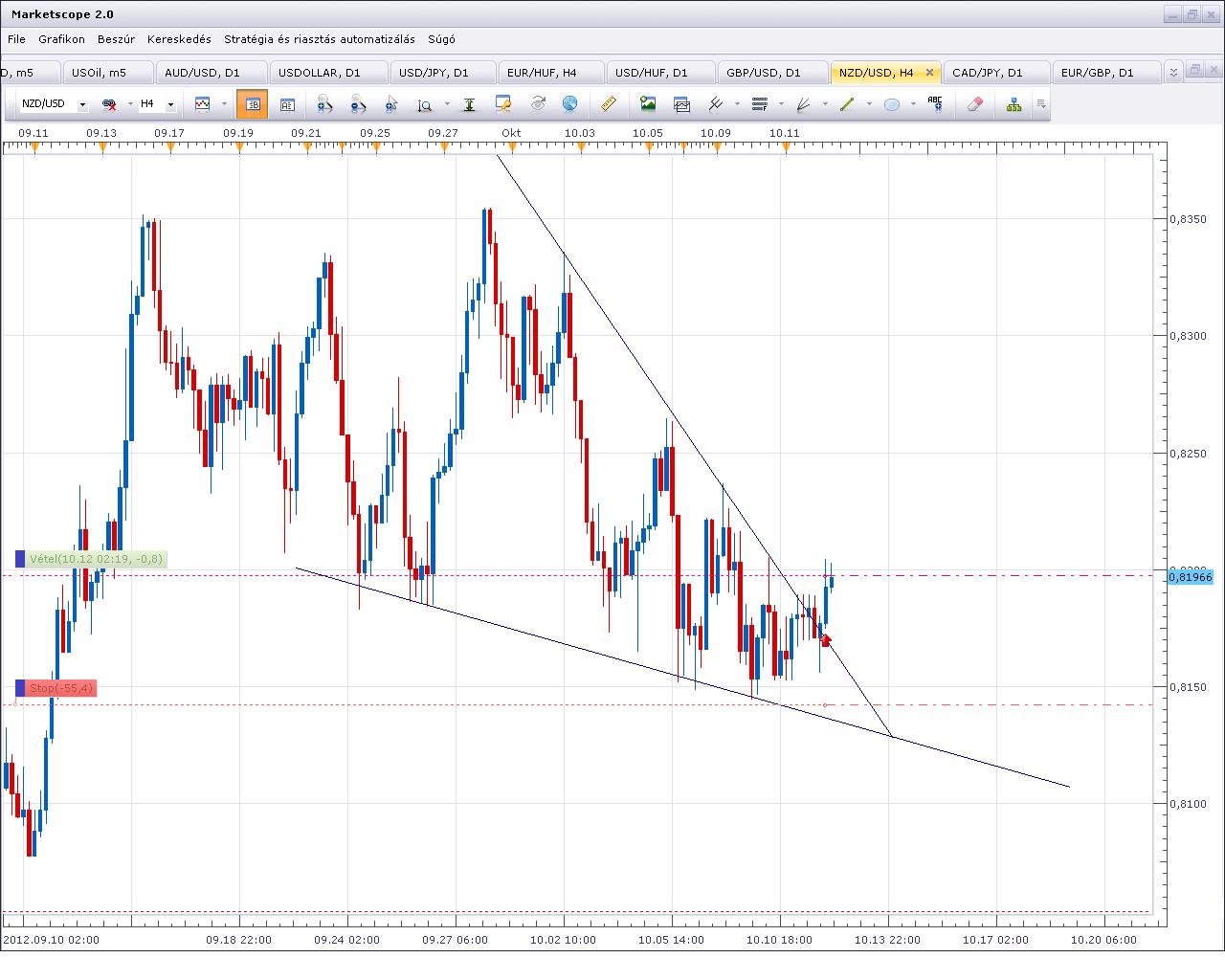
Task: Click the Vétel order label
Action: point(96,559)
